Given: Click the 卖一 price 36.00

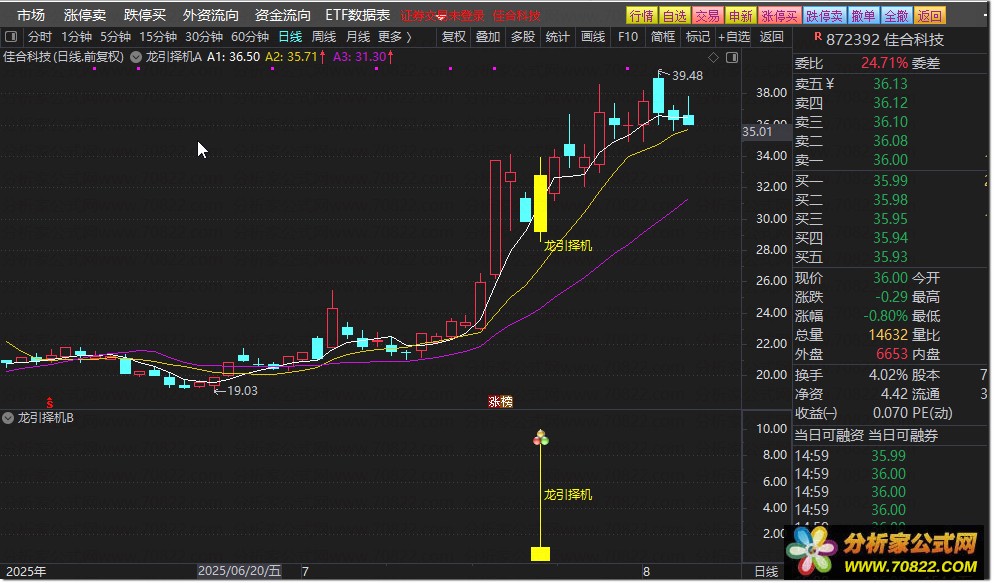Looking at the screenshot, I should 890,160.
